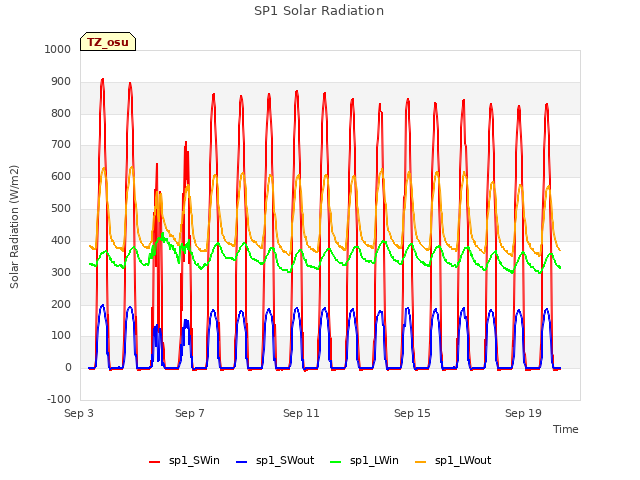The image size is (640, 480).
Task: Click the Sep 7 tick label
Action: (x=190, y=413)
